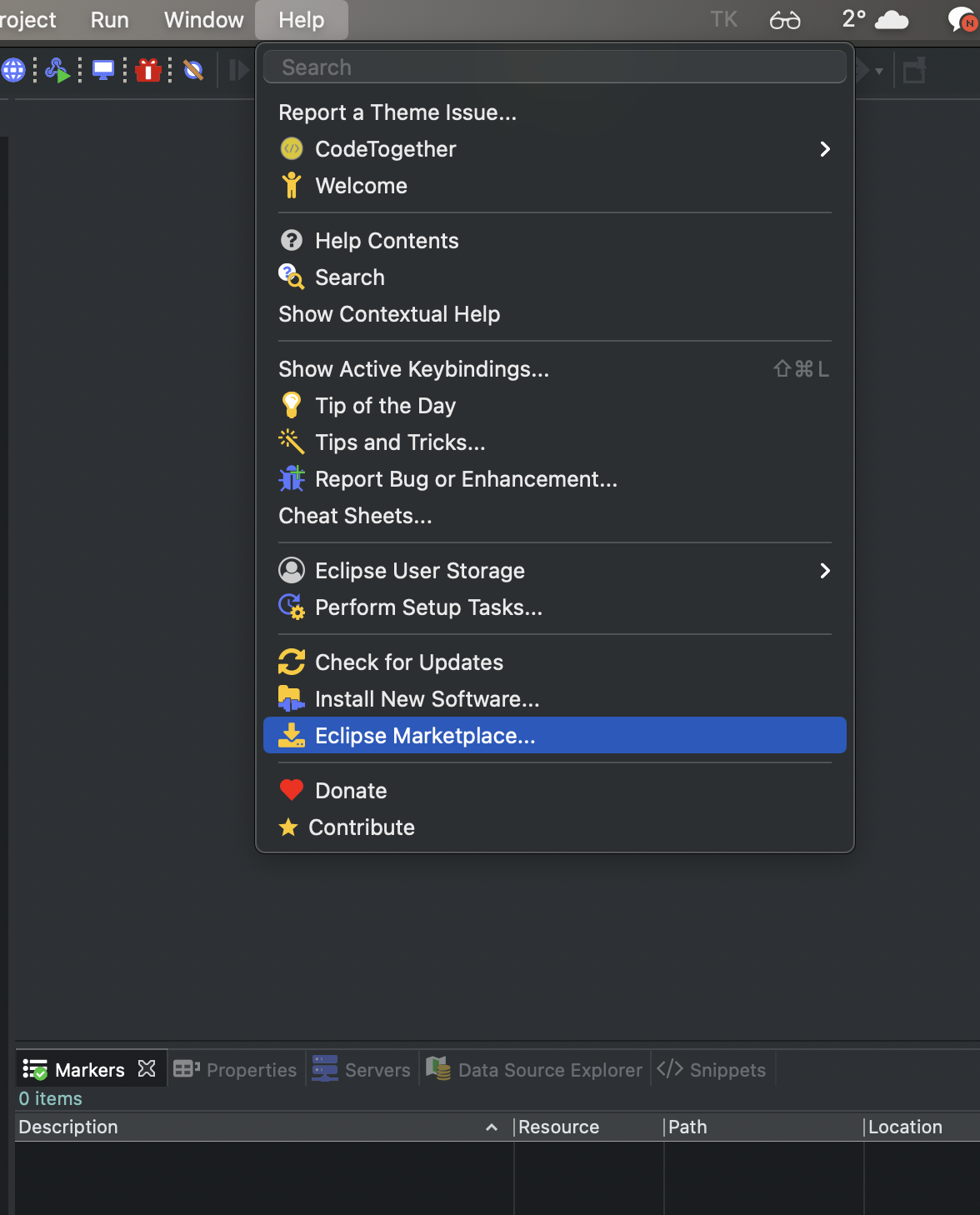
Task: Click the TK menu bar status item
Action: pos(723,19)
